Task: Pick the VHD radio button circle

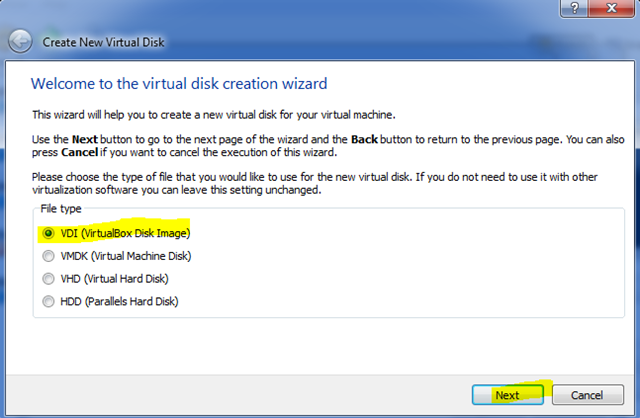Action: pos(48,279)
